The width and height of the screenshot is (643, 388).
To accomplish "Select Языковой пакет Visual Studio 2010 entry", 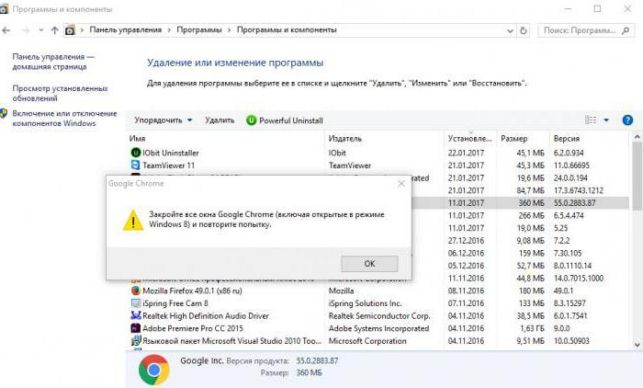I will 377,341.
